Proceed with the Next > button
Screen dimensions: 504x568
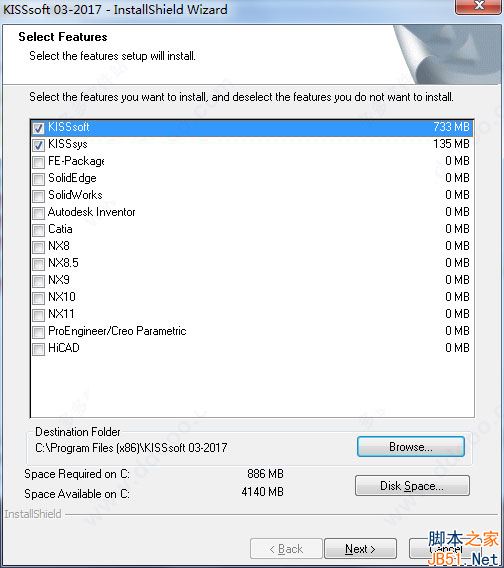360,549
